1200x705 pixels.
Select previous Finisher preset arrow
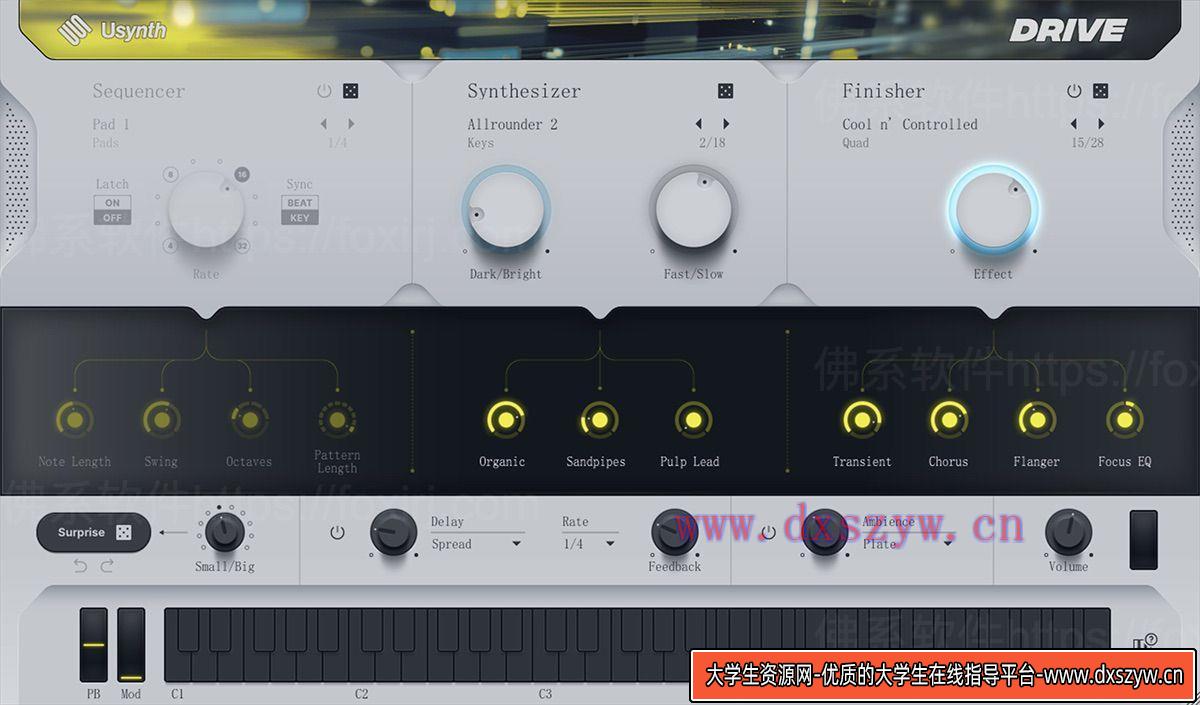point(1074,124)
